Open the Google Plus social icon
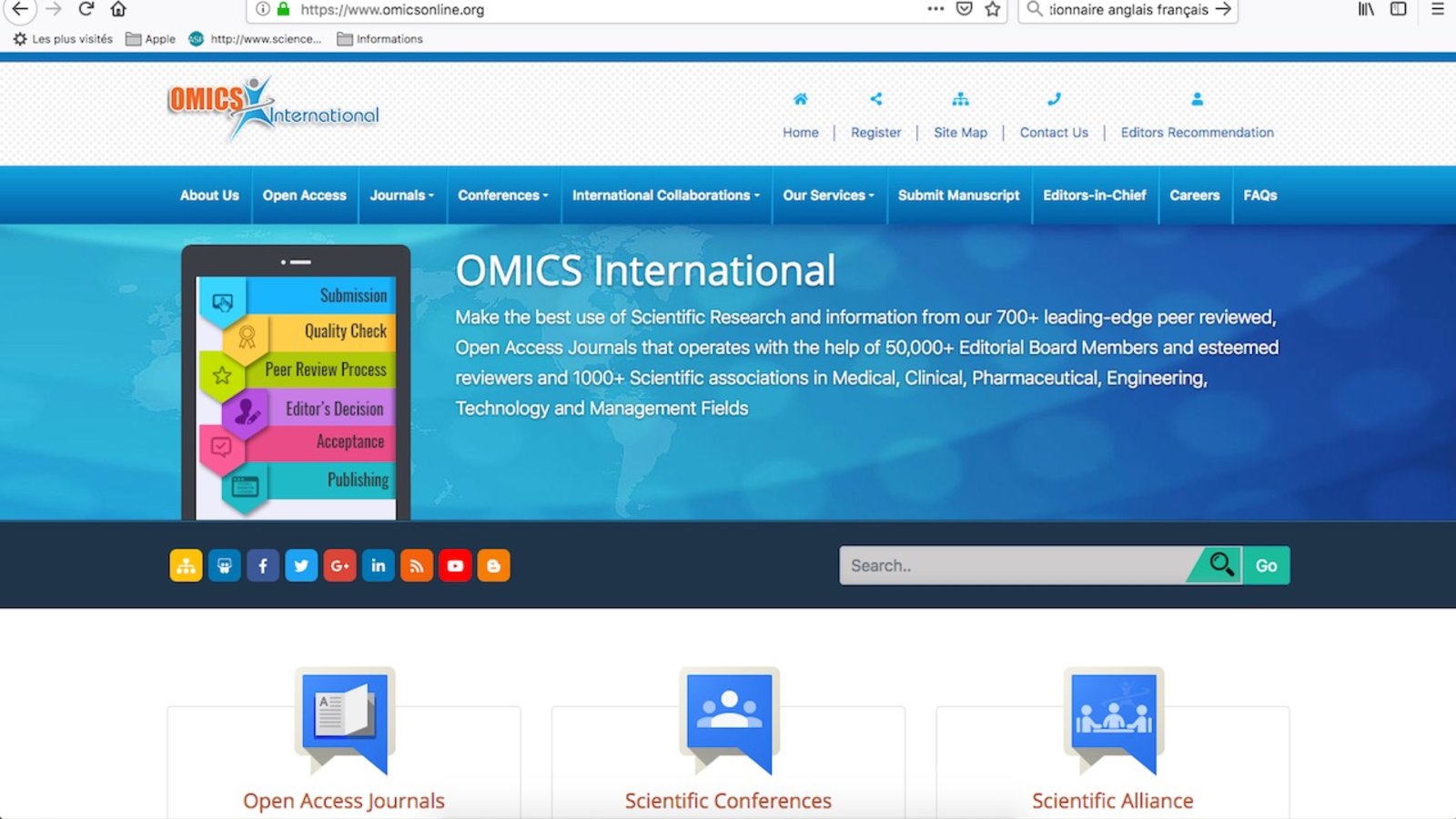Image resolution: width=1456 pixels, height=819 pixels. click(x=339, y=566)
